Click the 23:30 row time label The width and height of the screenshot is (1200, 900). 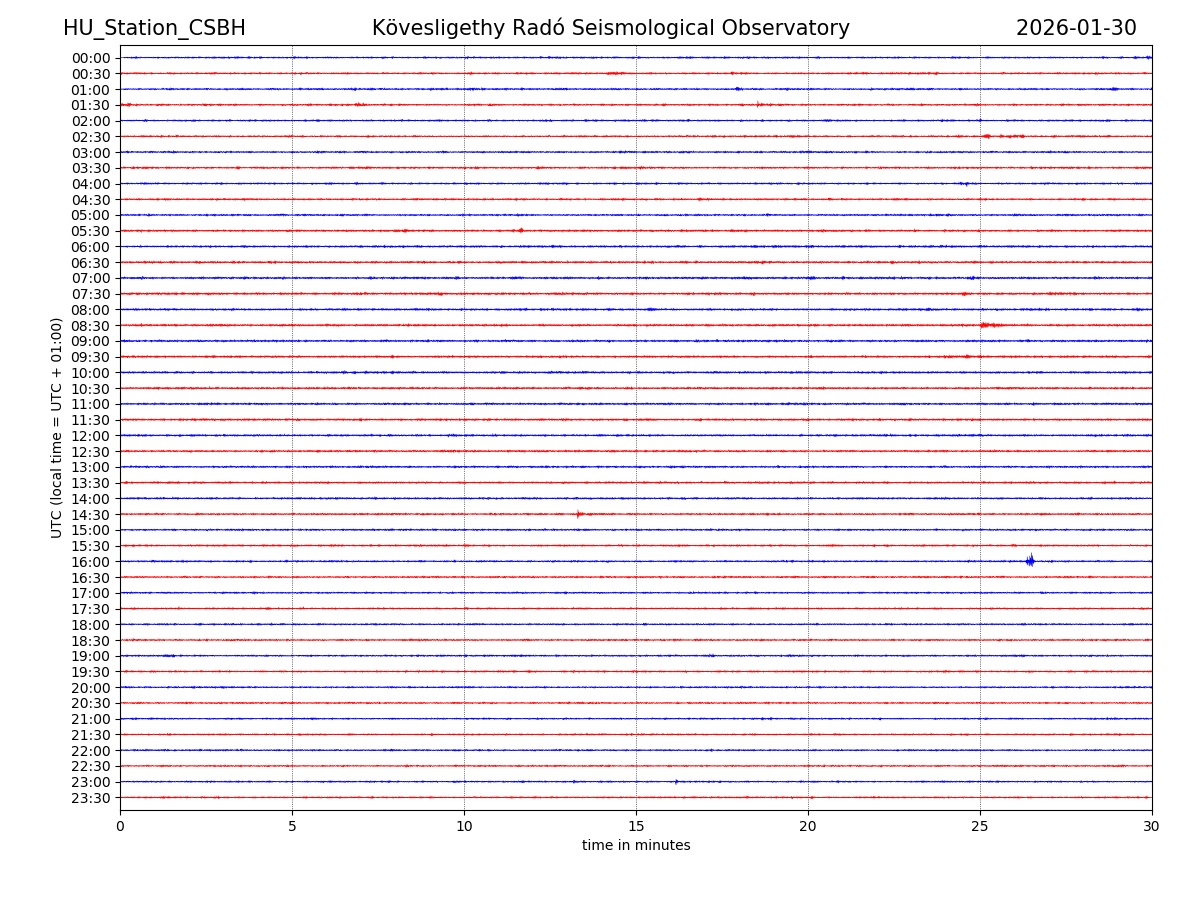coord(91,798)
